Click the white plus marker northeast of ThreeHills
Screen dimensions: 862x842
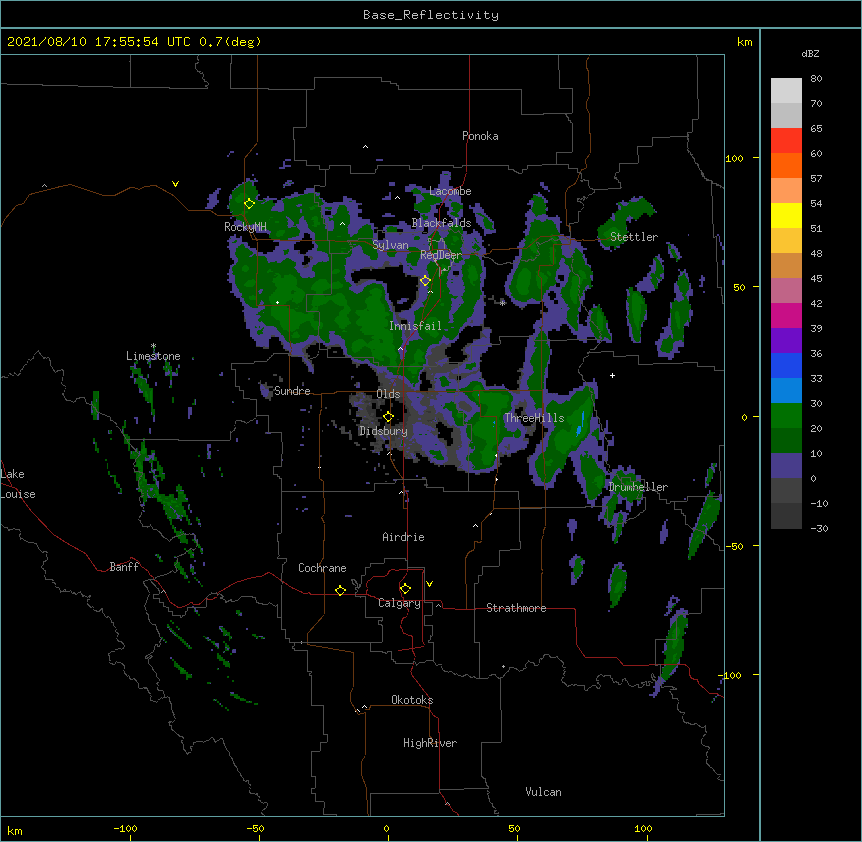click(612, 375)
